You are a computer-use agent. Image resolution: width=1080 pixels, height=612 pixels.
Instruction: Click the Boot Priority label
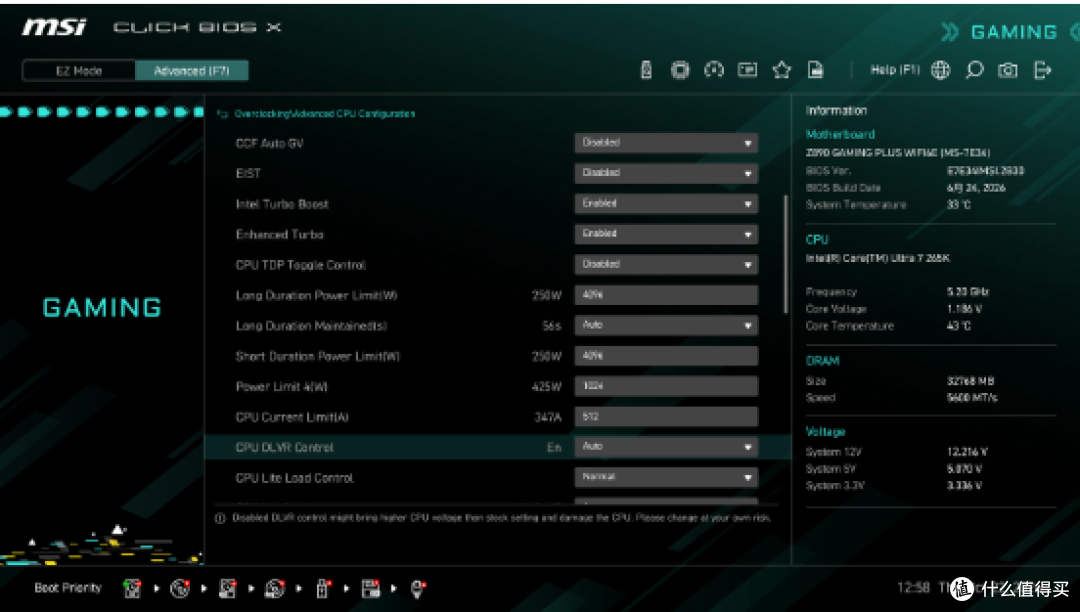point(68,588)
